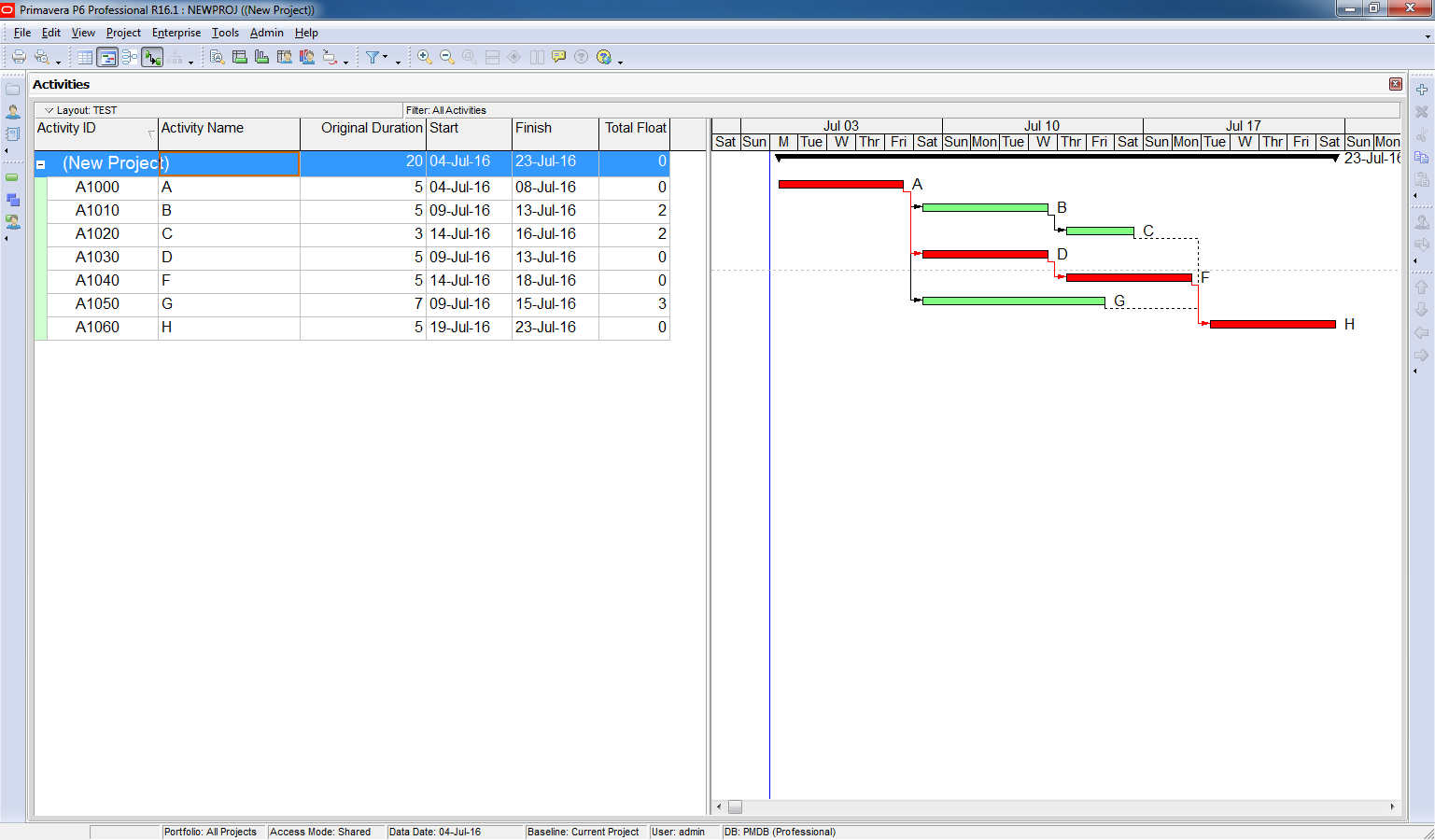Select activity row A1030 in the table
1435x840 pixels.
click(x=97, y=257)
